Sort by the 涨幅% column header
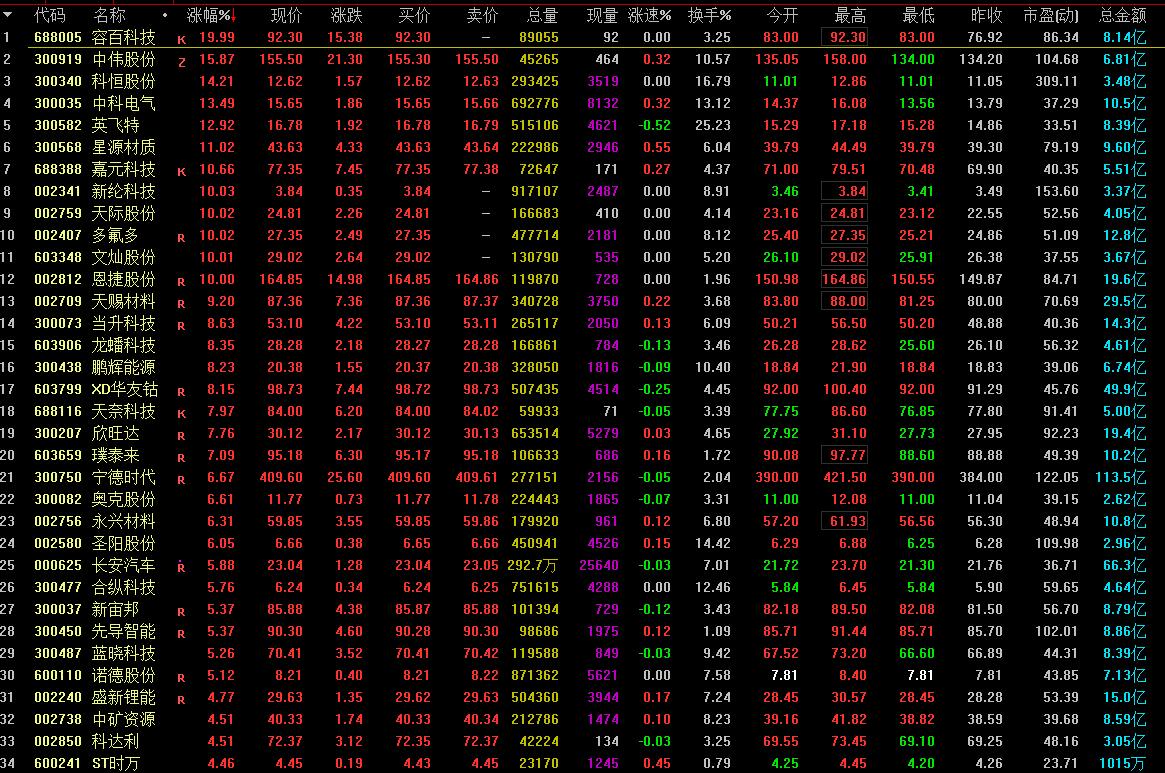1165x773 pixels. click(210, 16)
